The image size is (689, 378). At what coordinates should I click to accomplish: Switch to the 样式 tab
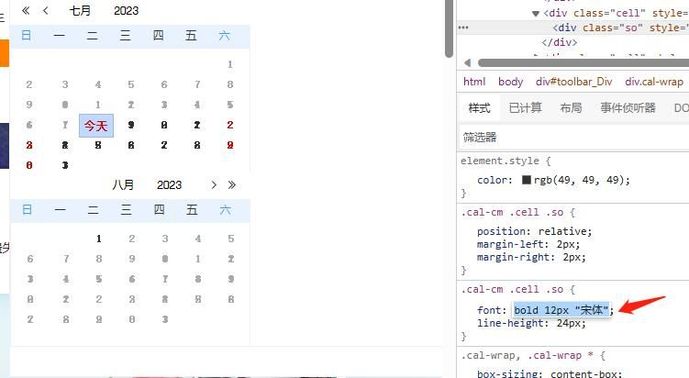(x=479, y=108)
